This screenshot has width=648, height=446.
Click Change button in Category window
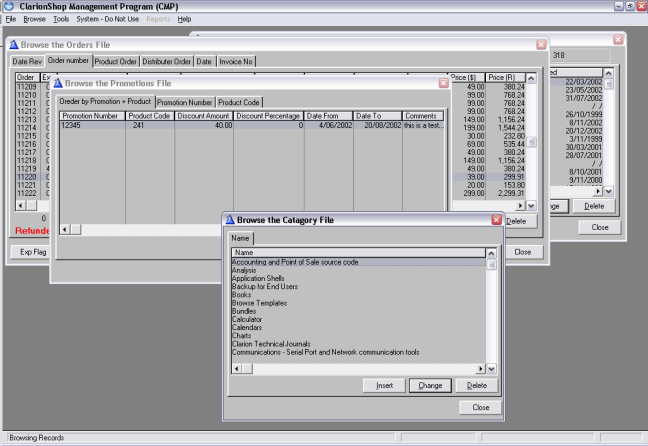pos(430,385)
